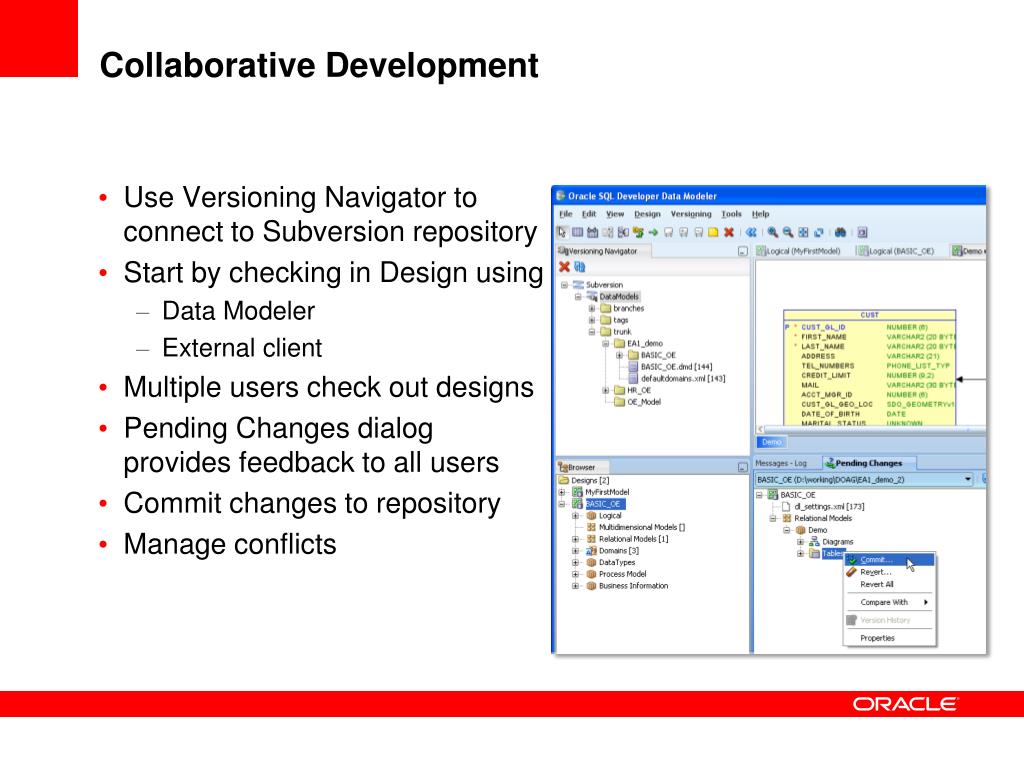The height and width of the screenshot is (768, 1024).
Task: Click the green arrow toolbar icon
Action: (x=652, y=232)
